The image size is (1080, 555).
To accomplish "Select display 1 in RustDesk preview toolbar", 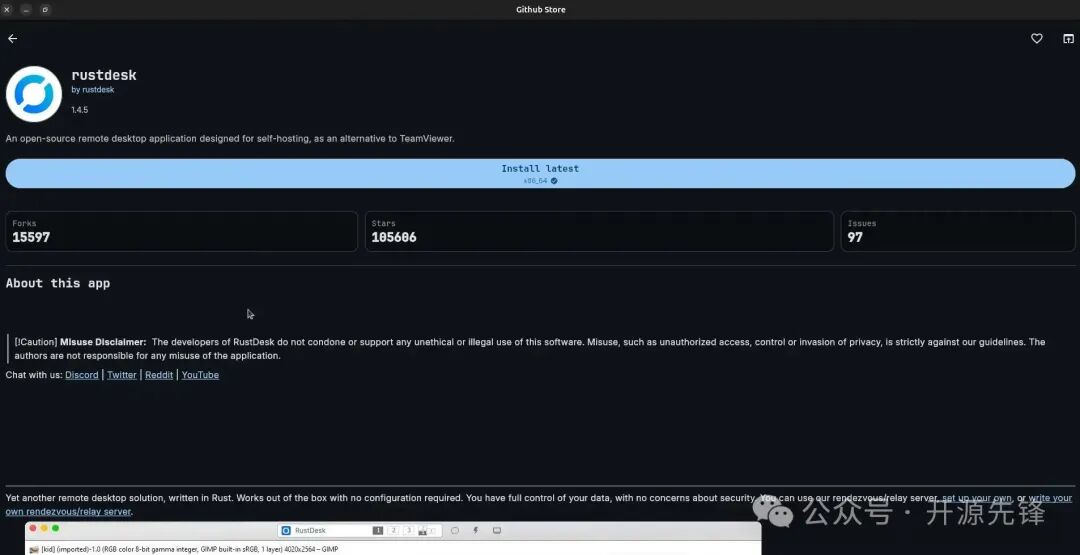I will click(x=378, y=530).
